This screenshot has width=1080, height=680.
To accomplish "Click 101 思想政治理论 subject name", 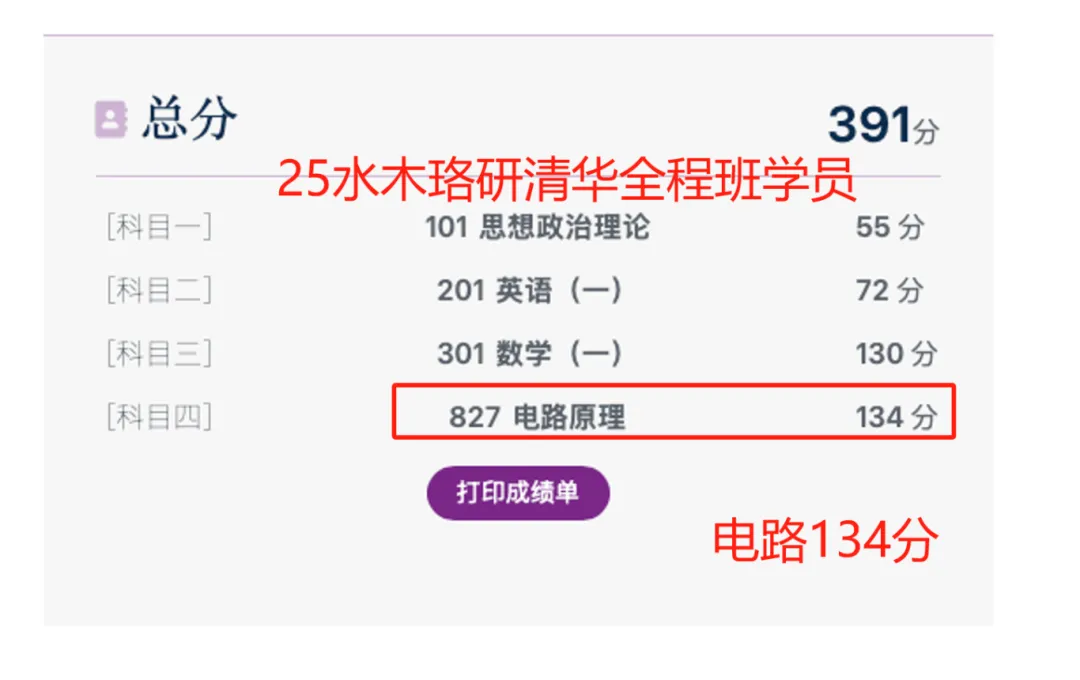I will (x=537, y=227).
